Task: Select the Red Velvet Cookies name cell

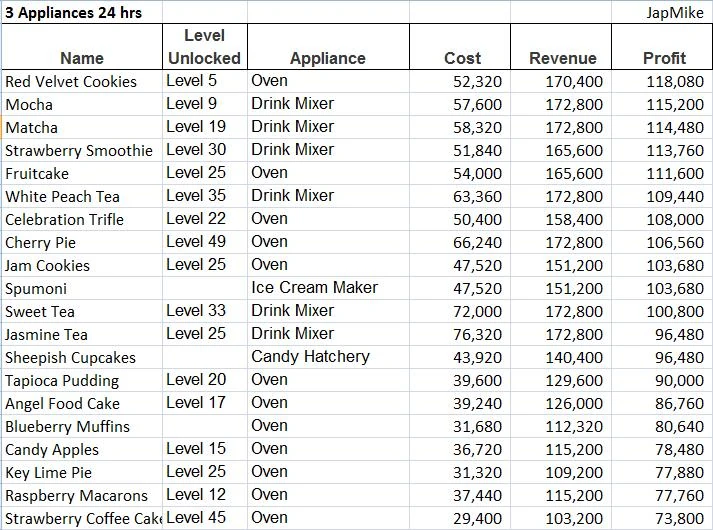Action: point(82,81)
